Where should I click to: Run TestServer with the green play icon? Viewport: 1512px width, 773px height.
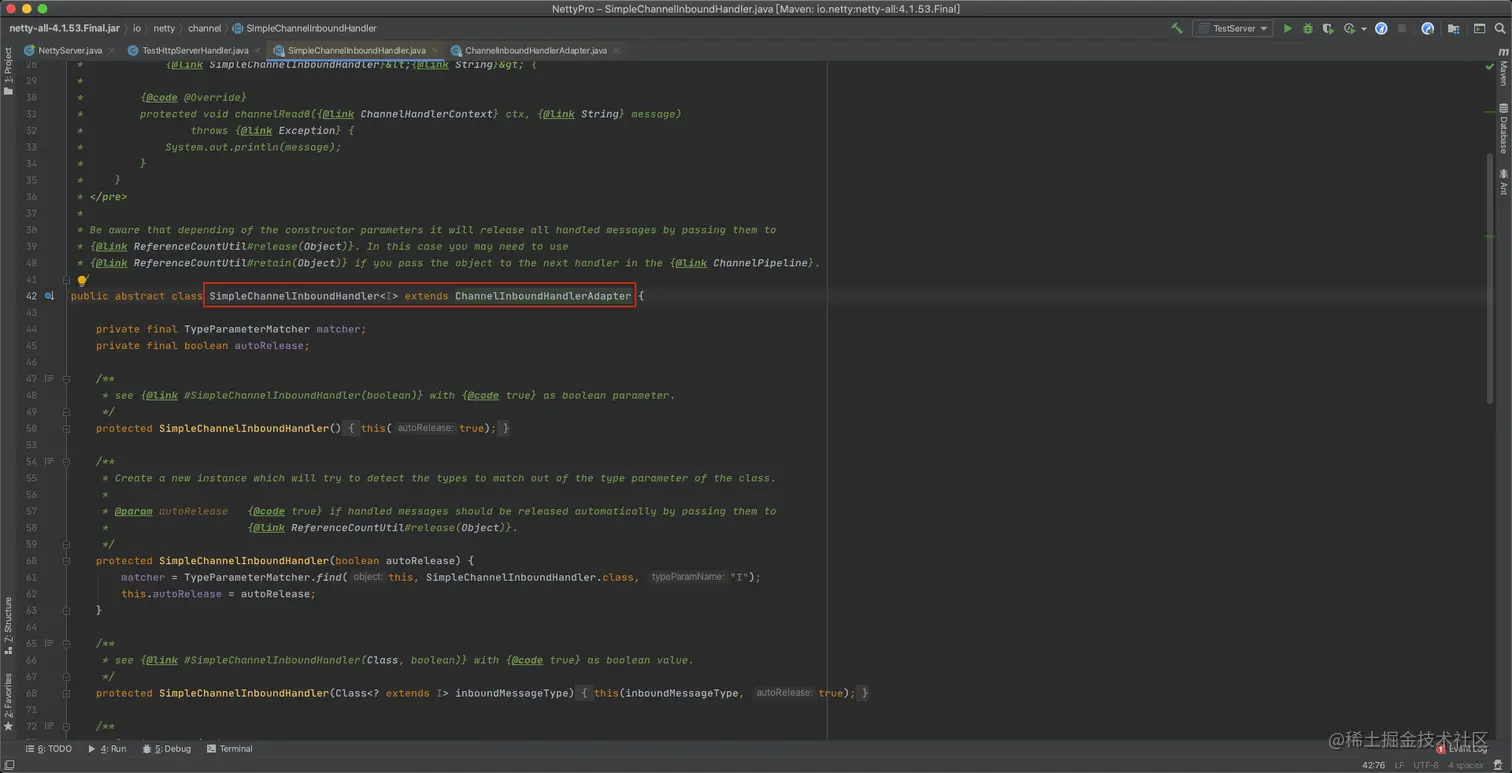click(1288, 29)
